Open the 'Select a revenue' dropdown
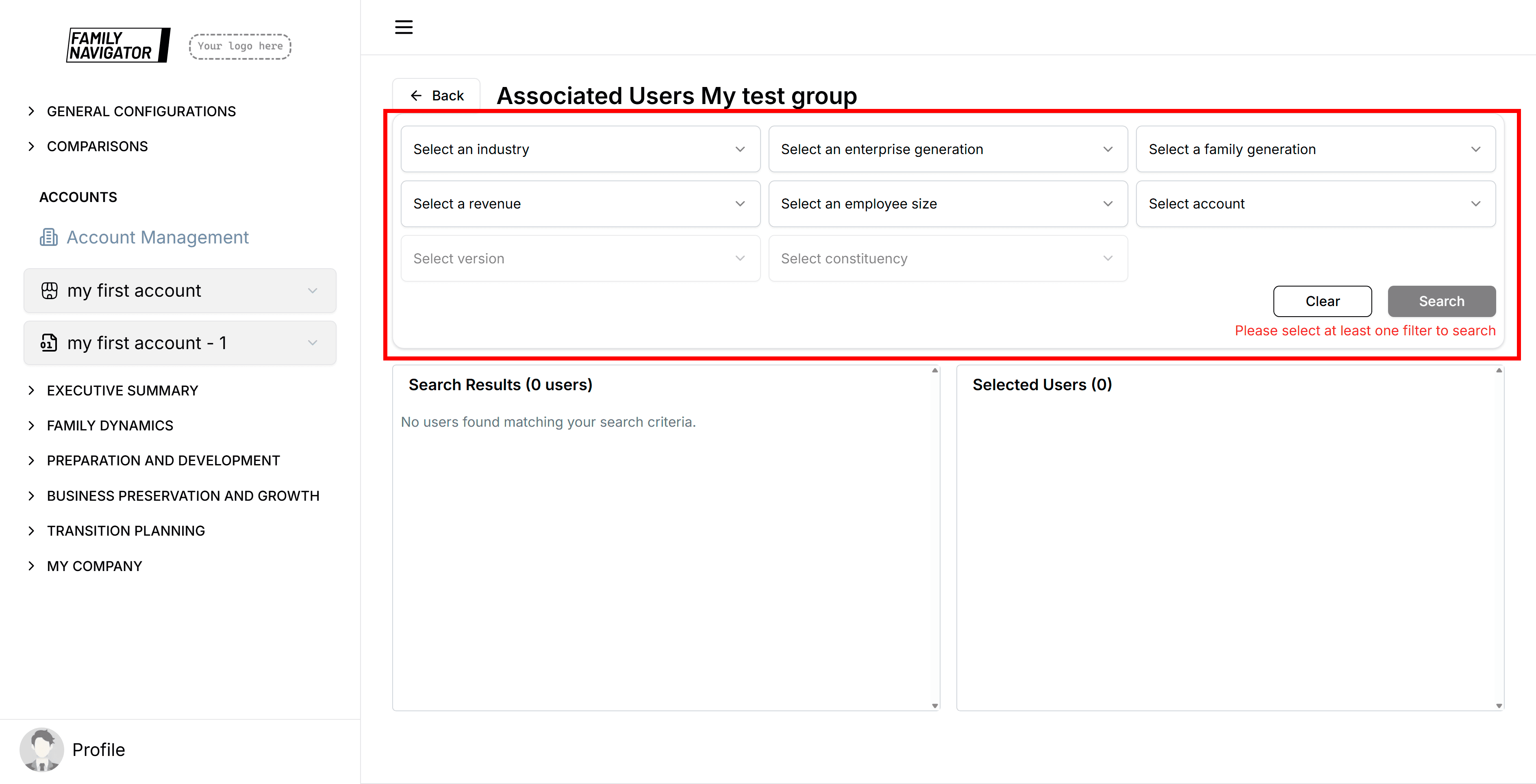The width and height of the screenshot is (1536, 784). [x=580, y=203]
